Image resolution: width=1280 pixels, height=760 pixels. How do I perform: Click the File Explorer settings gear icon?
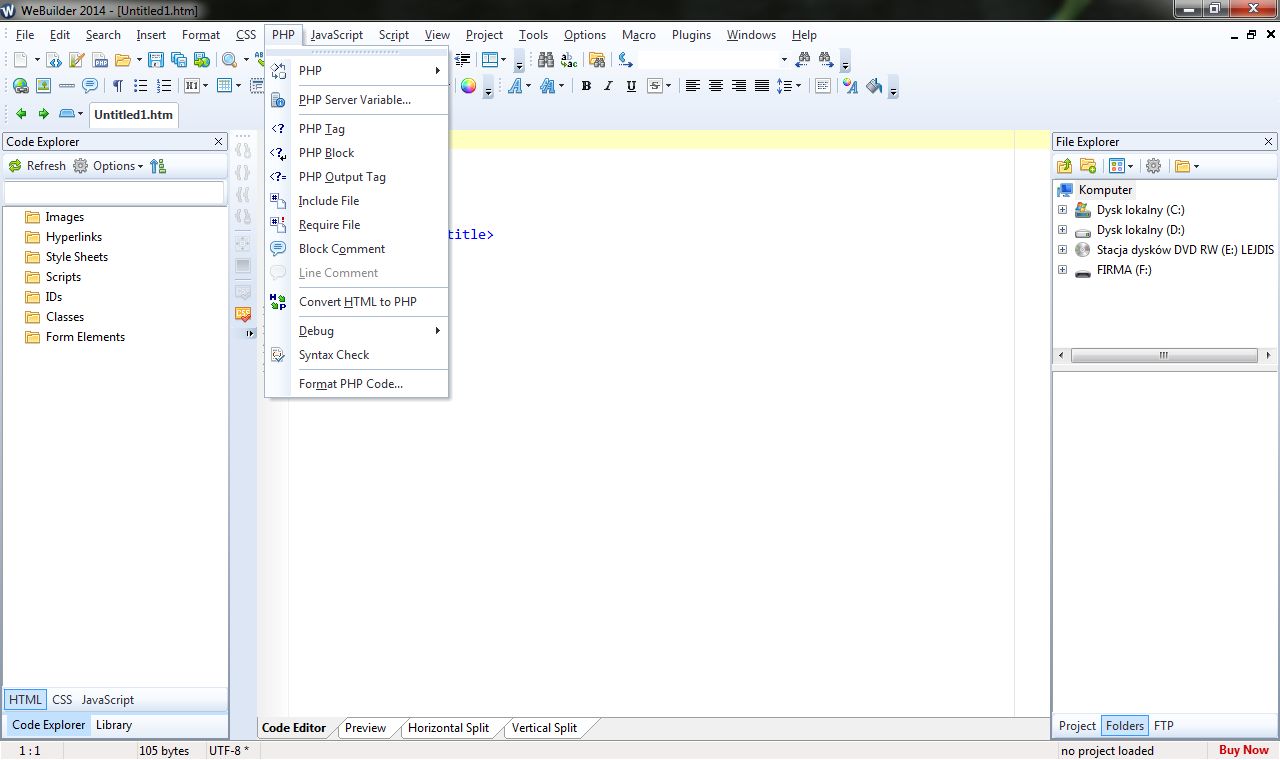click(1153, 166)
